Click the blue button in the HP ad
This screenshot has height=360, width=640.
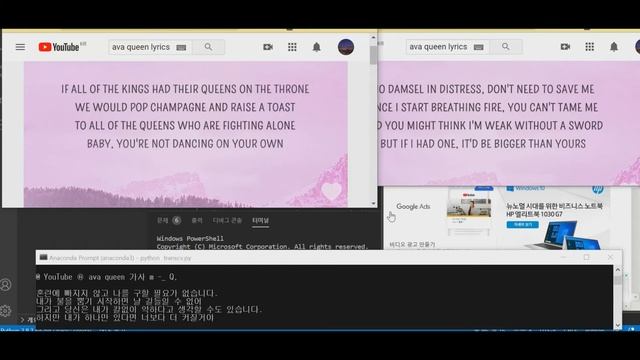coord(522,225)
